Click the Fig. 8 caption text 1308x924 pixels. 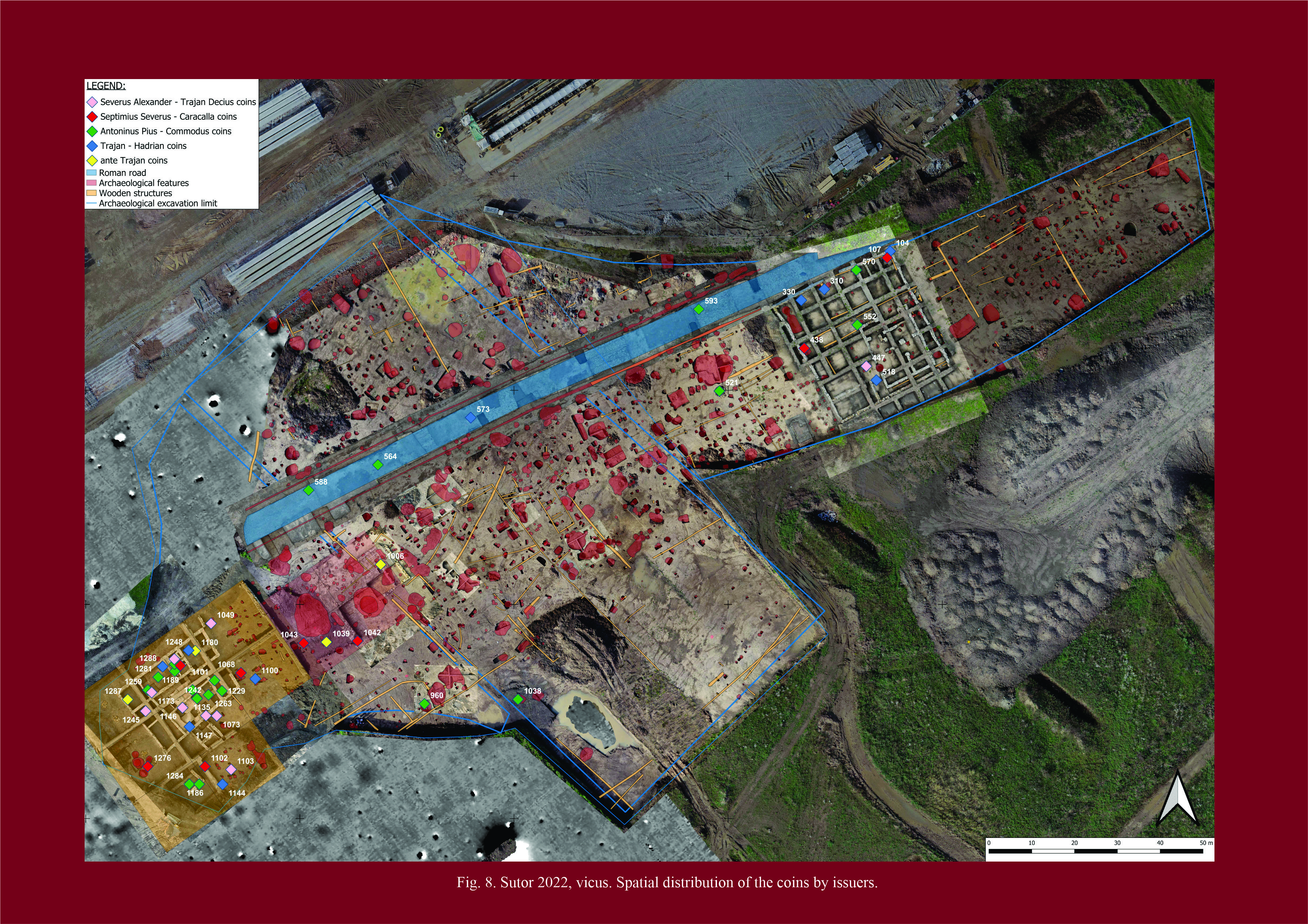[667, 882]
